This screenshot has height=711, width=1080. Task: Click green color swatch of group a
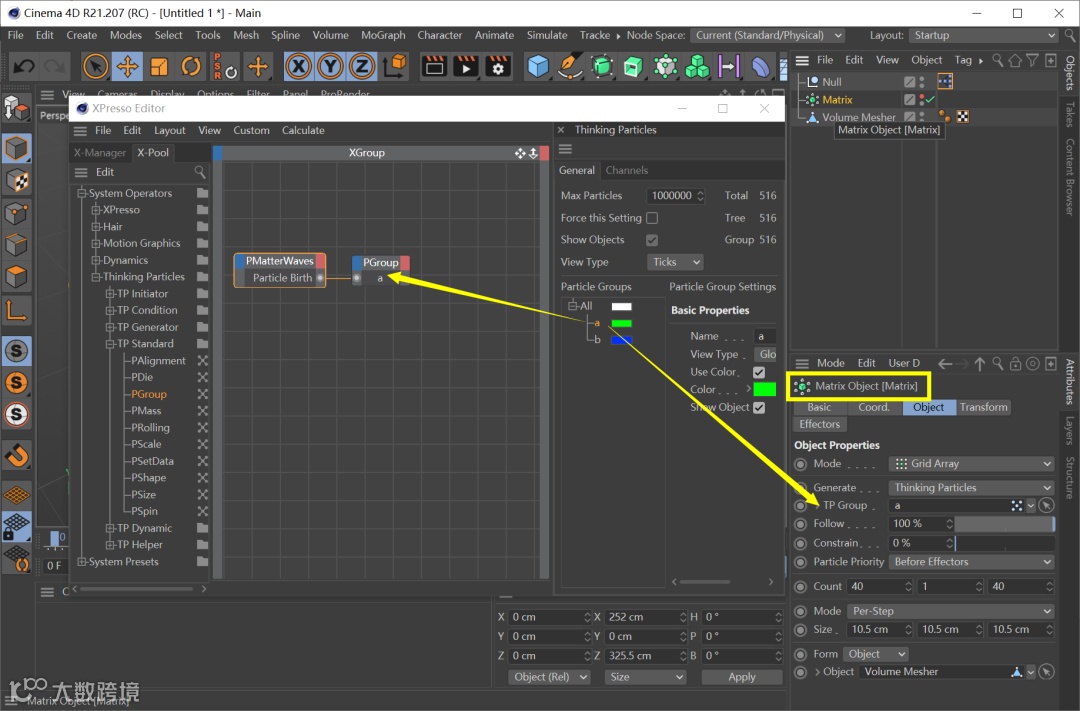pyautogui.click(x=621, y=323)
